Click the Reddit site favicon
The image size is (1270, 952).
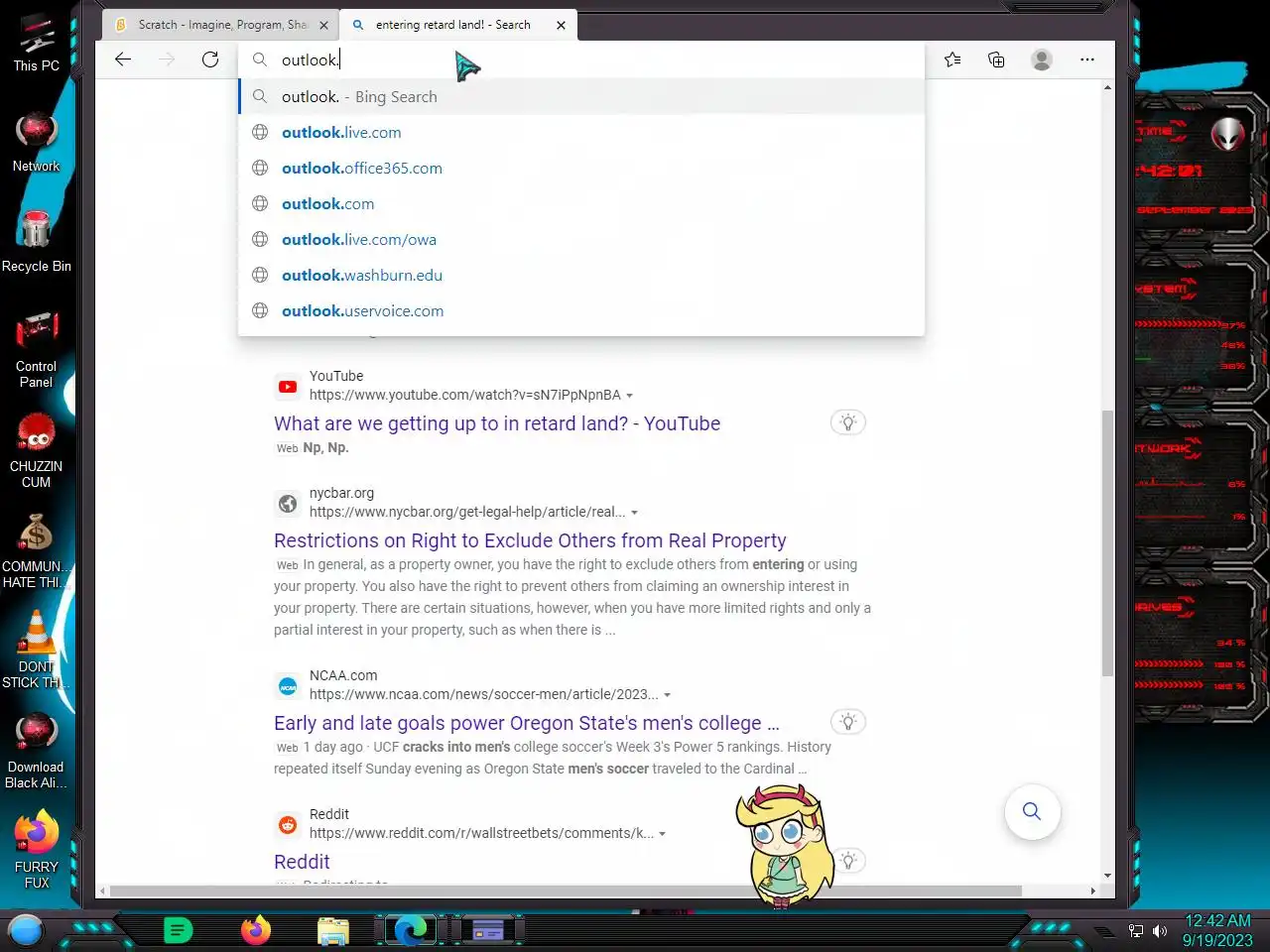[x=288, y=825]
